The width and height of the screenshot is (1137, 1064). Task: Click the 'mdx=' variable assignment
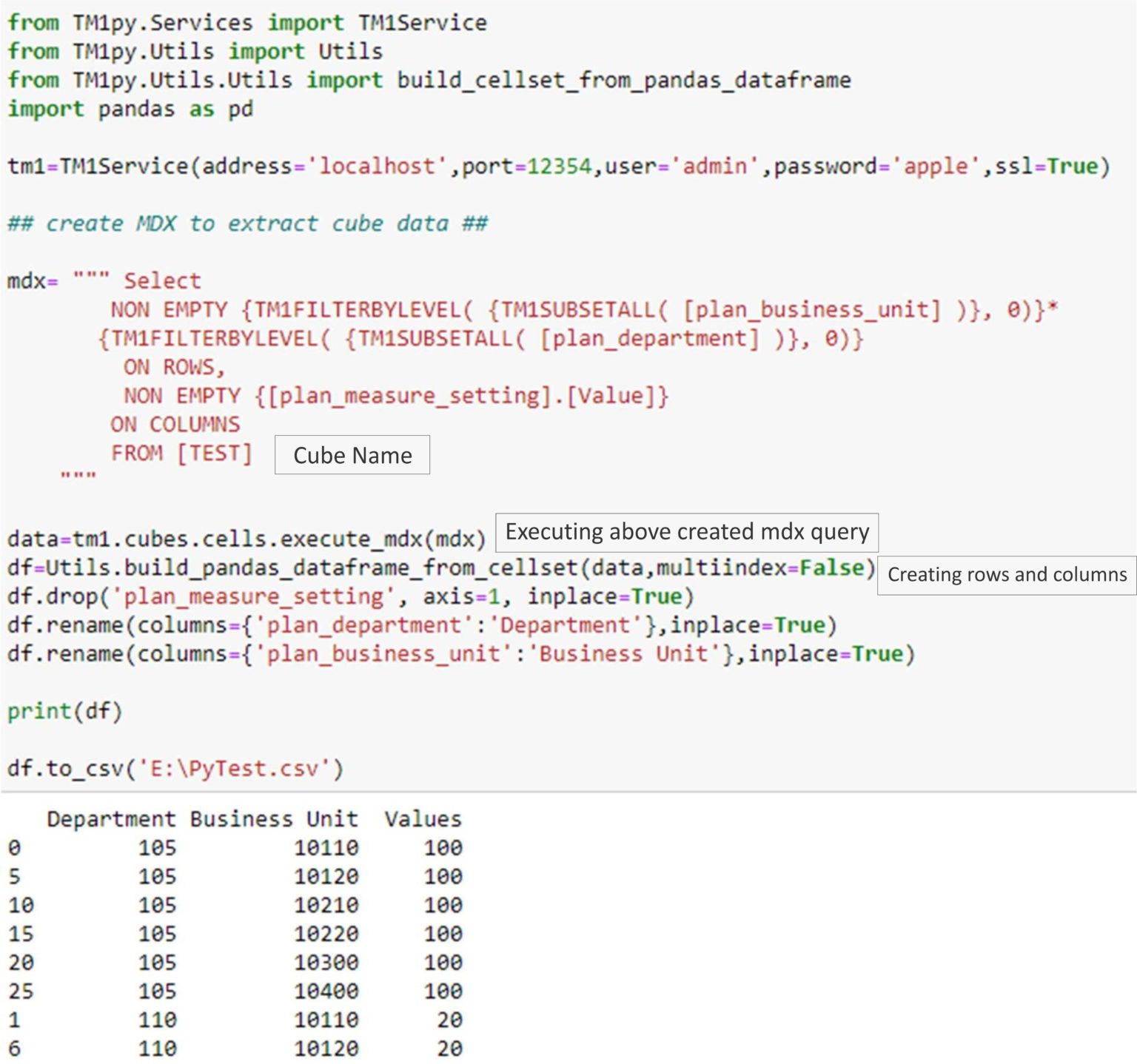pos(33,281)
